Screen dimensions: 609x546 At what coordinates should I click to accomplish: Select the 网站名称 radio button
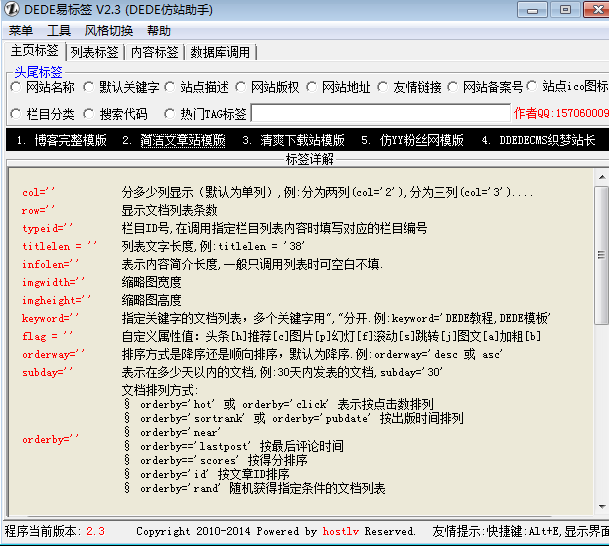[x=16, y=87]
